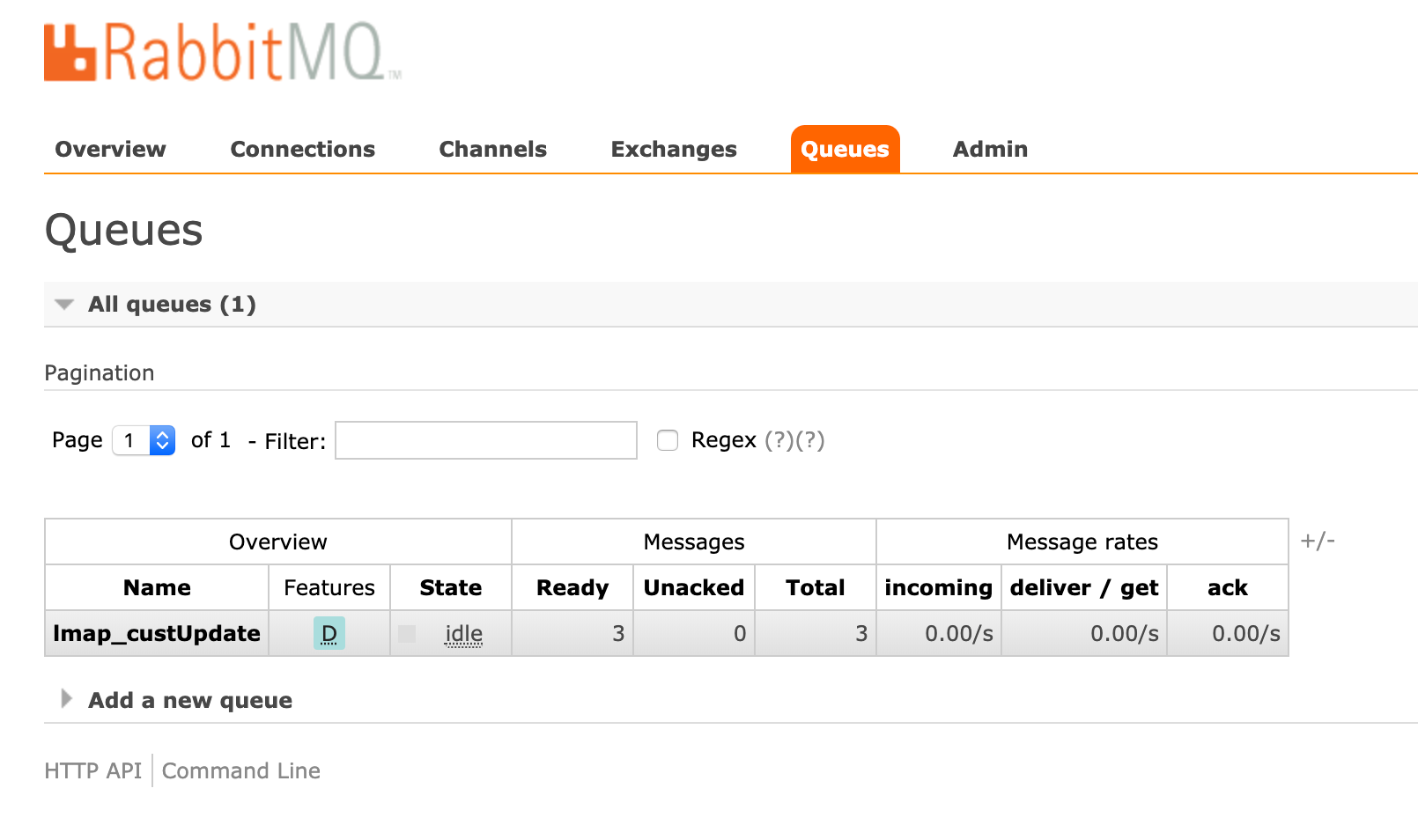Open the HTTP API link
Image resolution: width=1418 pixels, height=840 pixels.
[92, 771]
